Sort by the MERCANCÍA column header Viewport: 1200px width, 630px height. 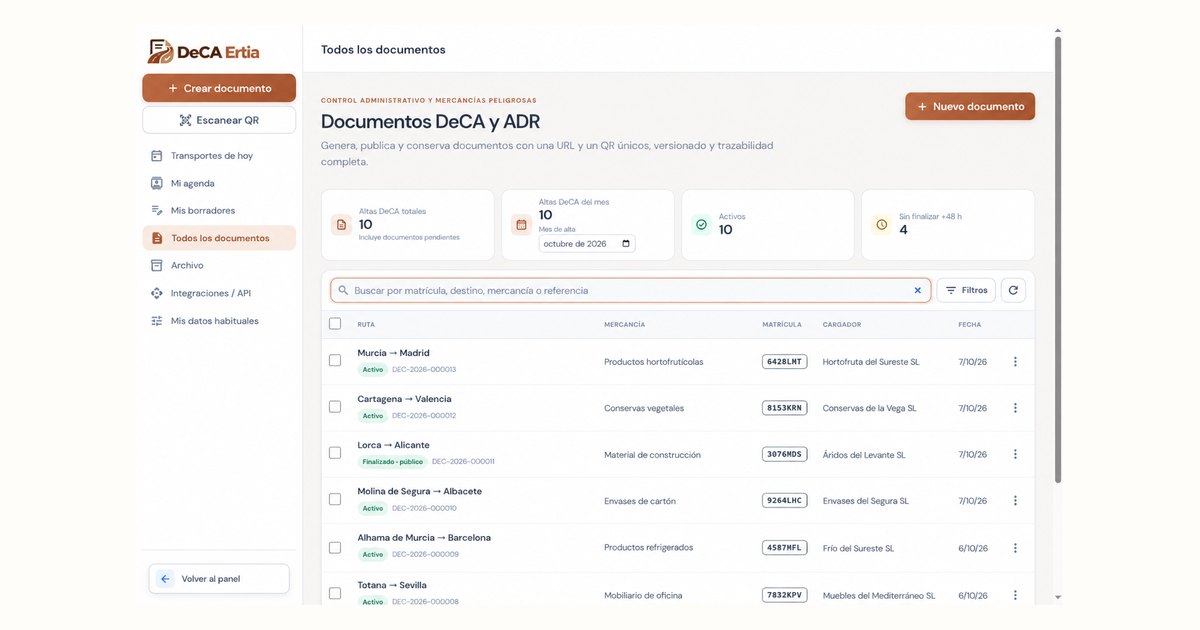[x=624, y=324]
